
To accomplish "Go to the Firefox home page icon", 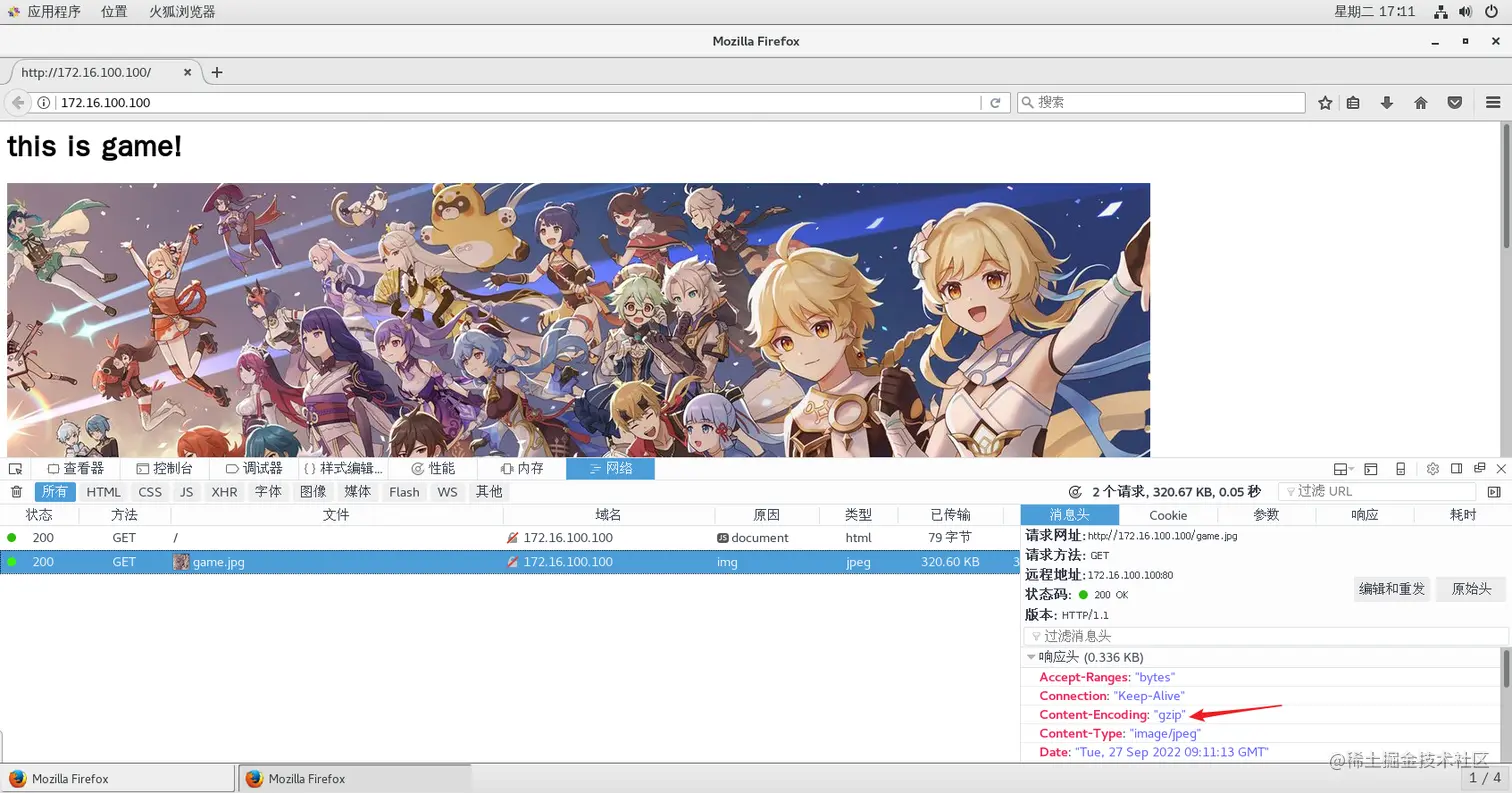I will (x=1420, y=103).
